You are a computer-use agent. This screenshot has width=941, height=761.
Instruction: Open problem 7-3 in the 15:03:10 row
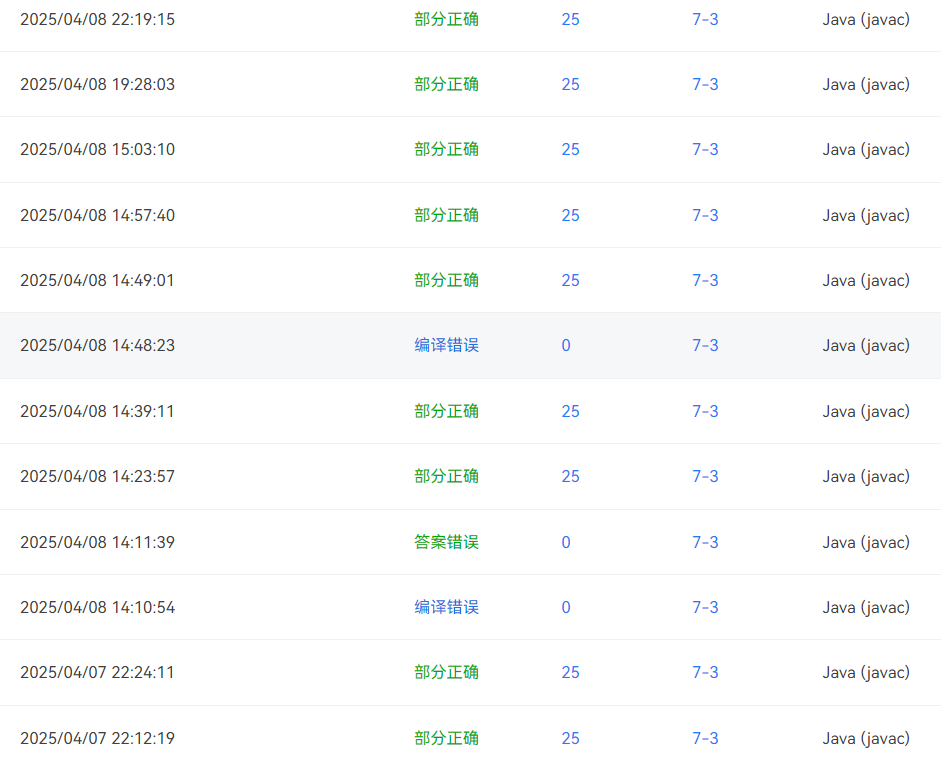(705, 149)
